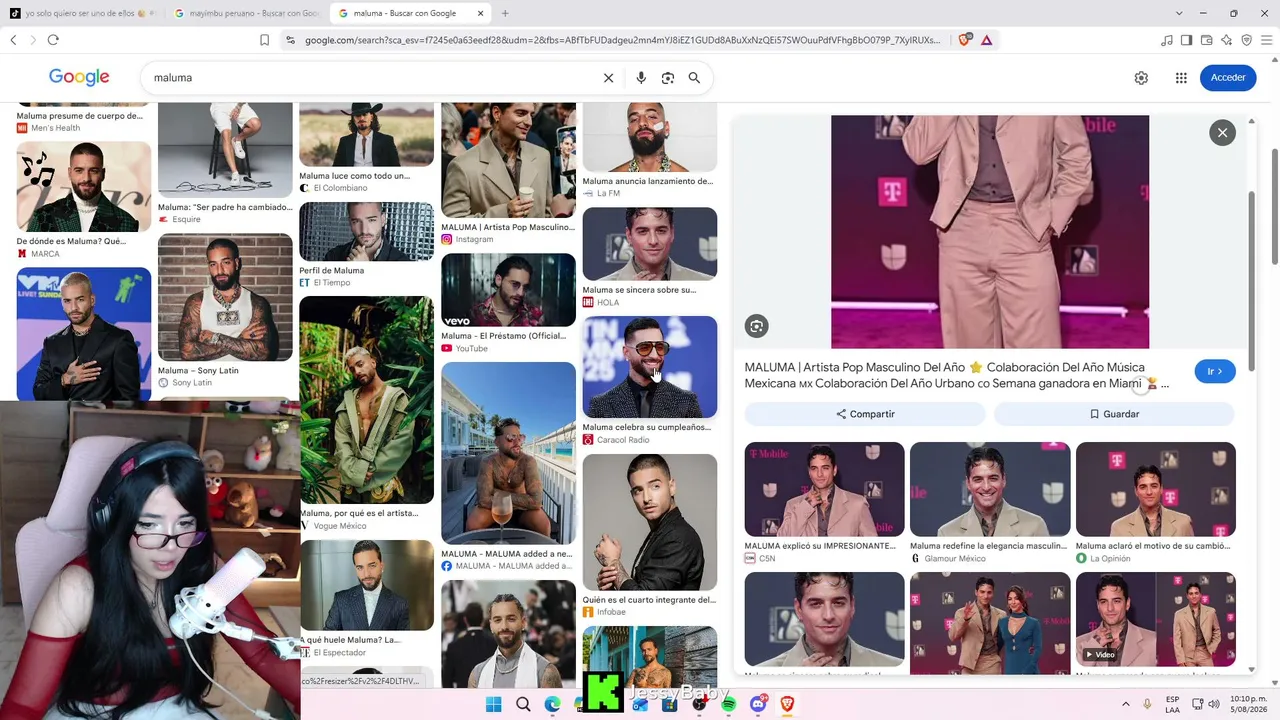1280x720 pixels.
Task: Click the 'El Colombiano' source label
Action: click(341, 188)
